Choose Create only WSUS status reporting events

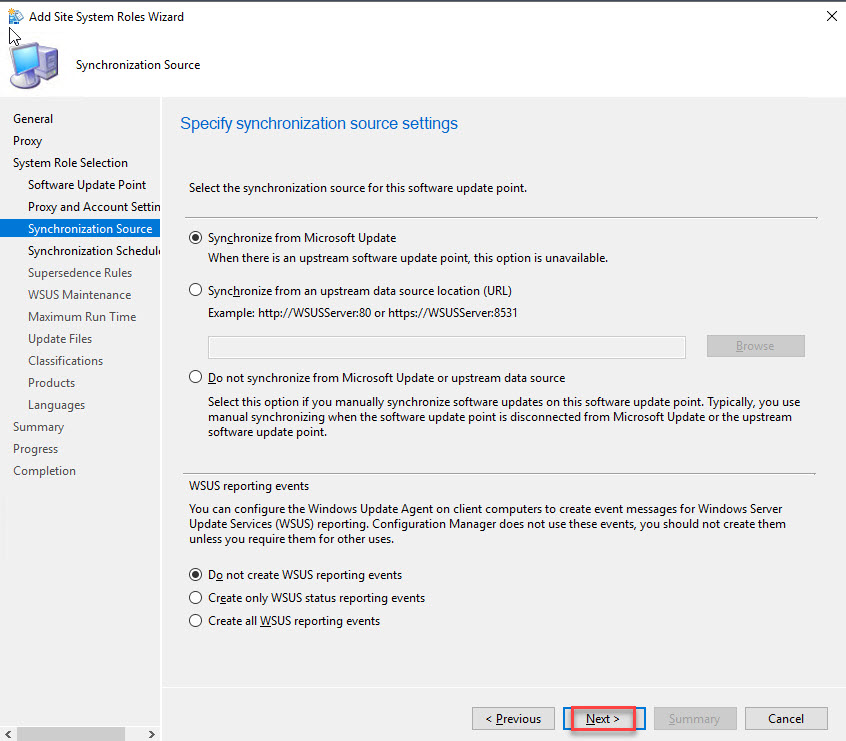195,598
